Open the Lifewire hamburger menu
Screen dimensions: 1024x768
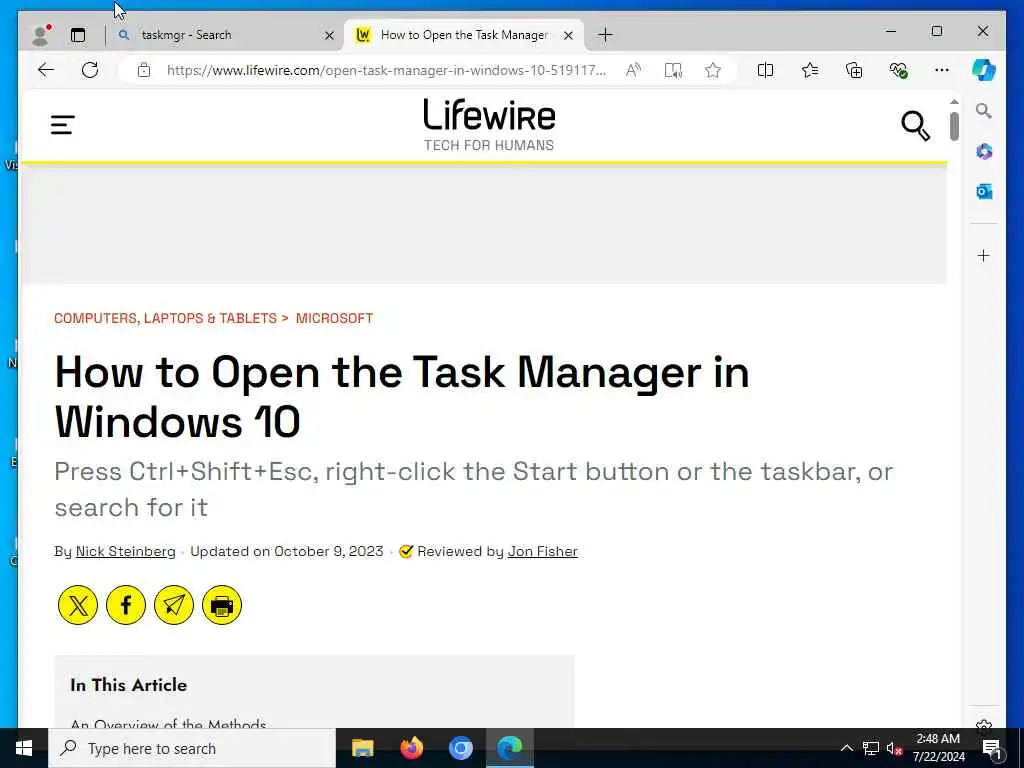pyautogui.click(x=63, y=125)
